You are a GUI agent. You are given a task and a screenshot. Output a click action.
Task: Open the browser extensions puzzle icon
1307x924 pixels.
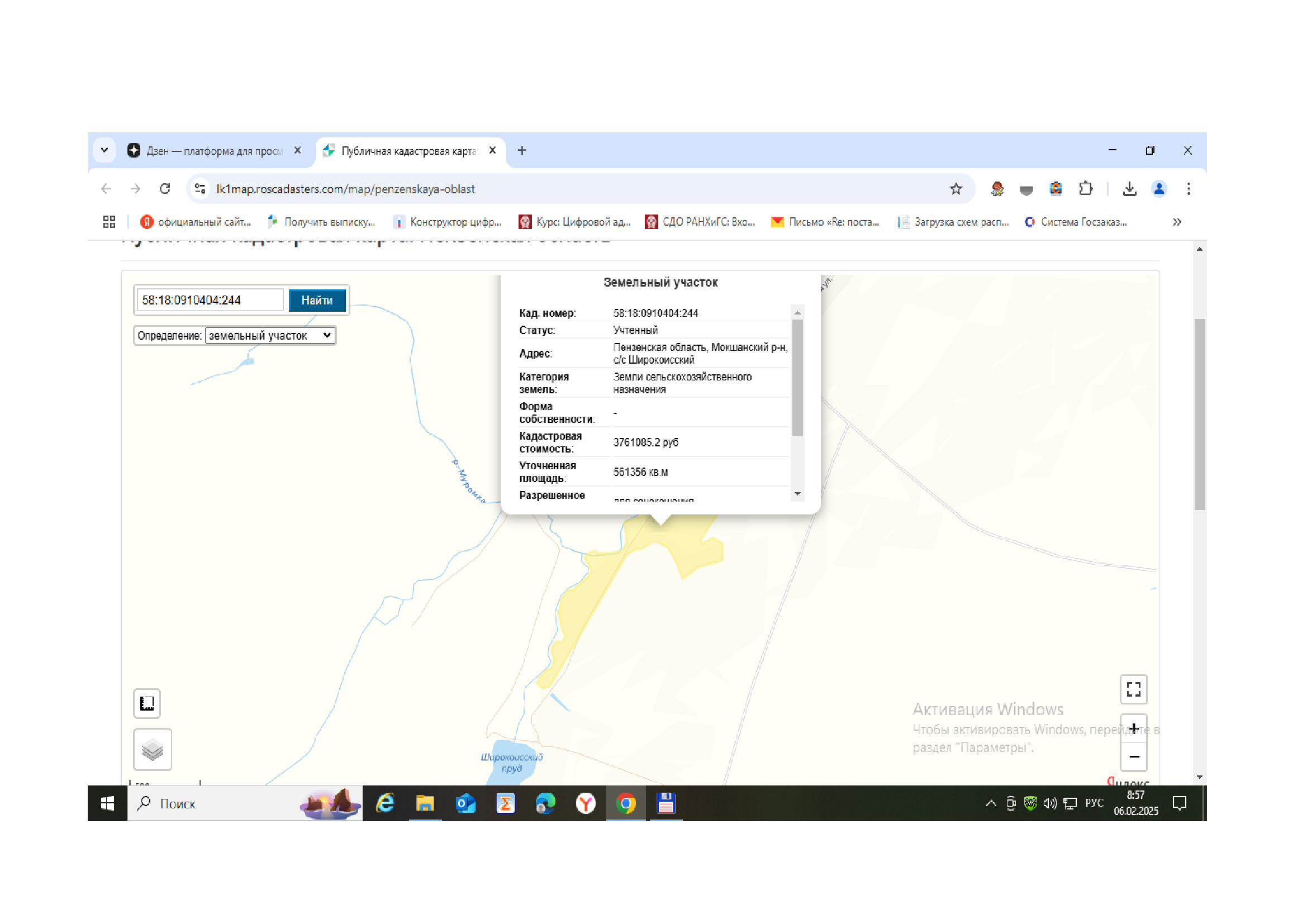pyautogui.click(x=1086, y=189)
